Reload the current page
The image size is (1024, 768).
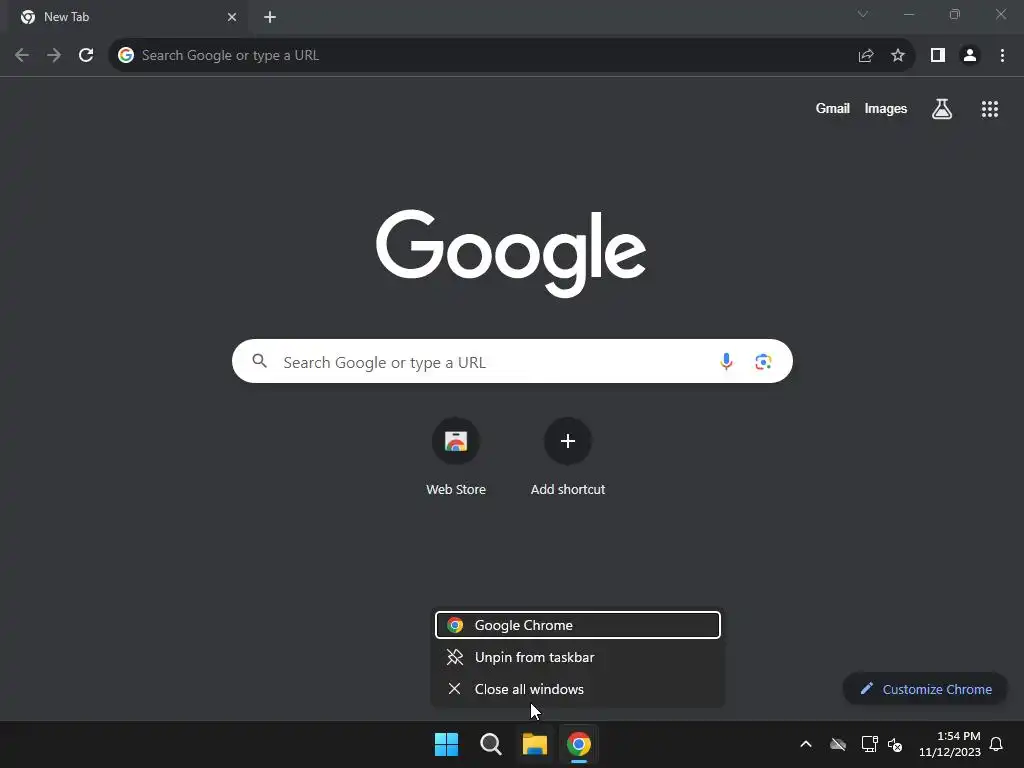pyautogui.click(x=86, y=56)
